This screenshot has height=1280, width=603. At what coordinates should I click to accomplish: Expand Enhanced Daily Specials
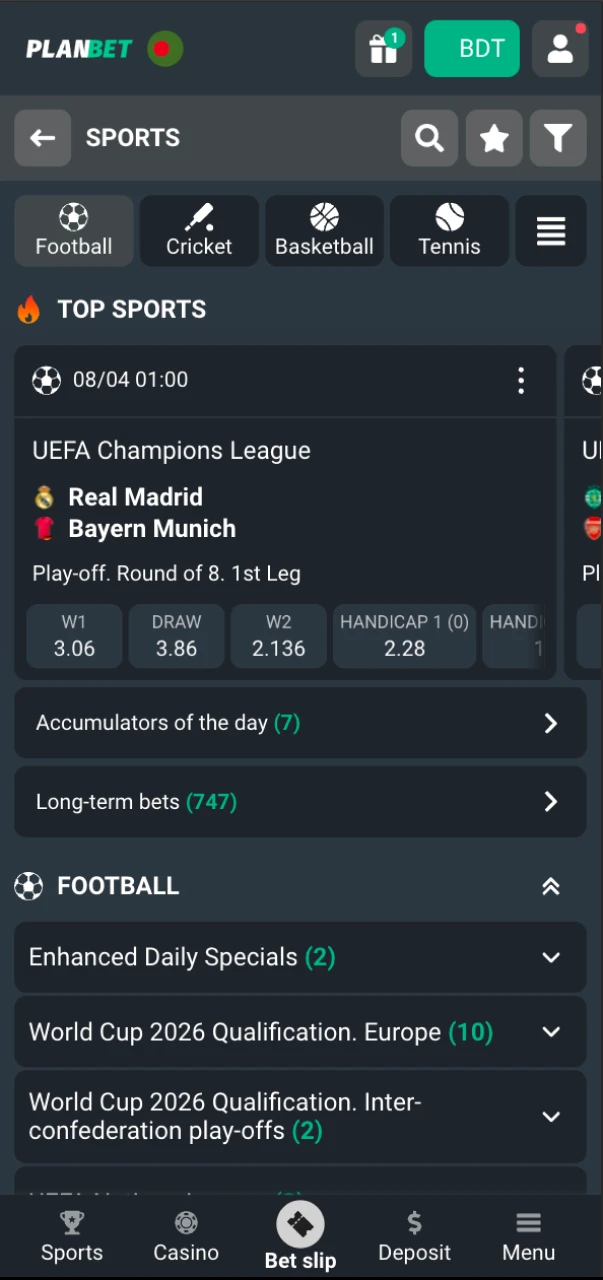(x=300, y=957)
